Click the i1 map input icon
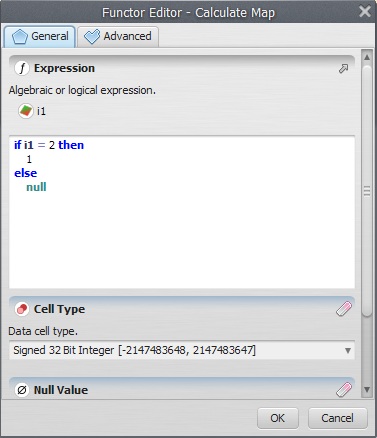The height and width of the screenshot is (438, 377). coord(26,111)
